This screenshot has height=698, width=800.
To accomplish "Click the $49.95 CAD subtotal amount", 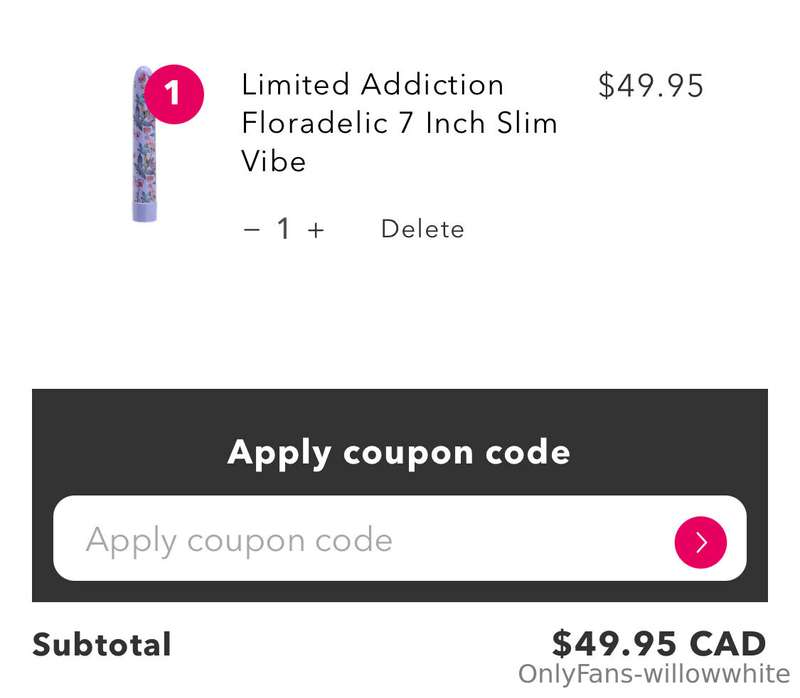I will [659, 644].
